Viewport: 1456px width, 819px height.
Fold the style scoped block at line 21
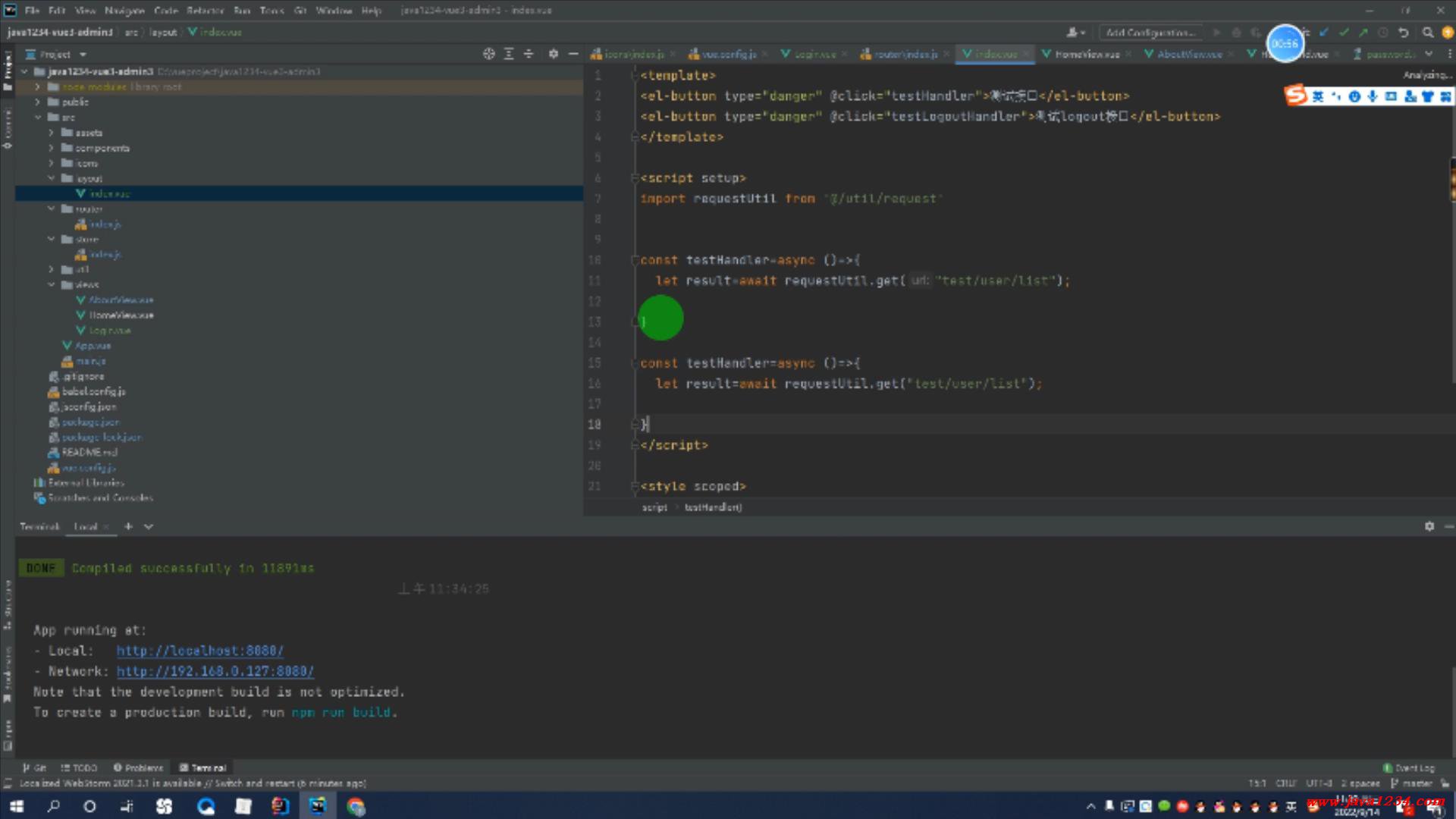tap(634, 486)
